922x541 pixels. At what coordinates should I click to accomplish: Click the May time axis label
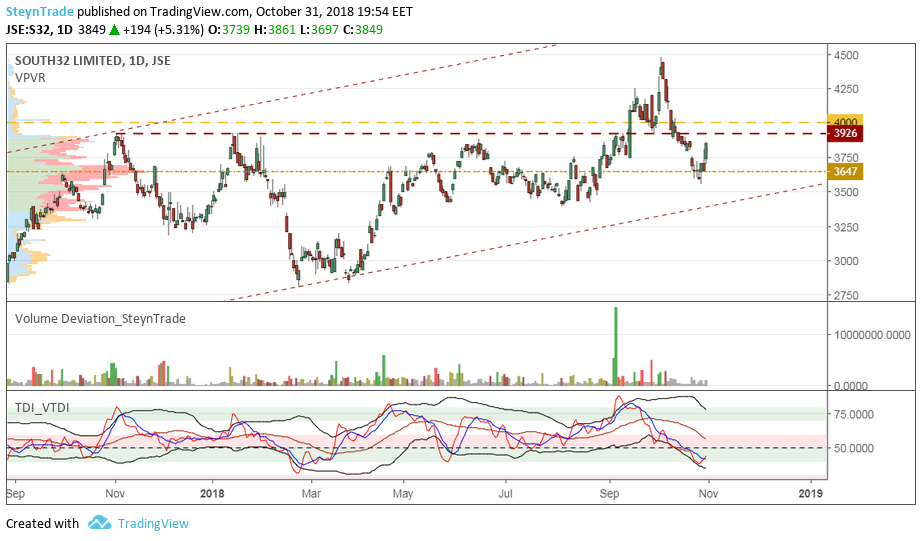pos(403,493)
